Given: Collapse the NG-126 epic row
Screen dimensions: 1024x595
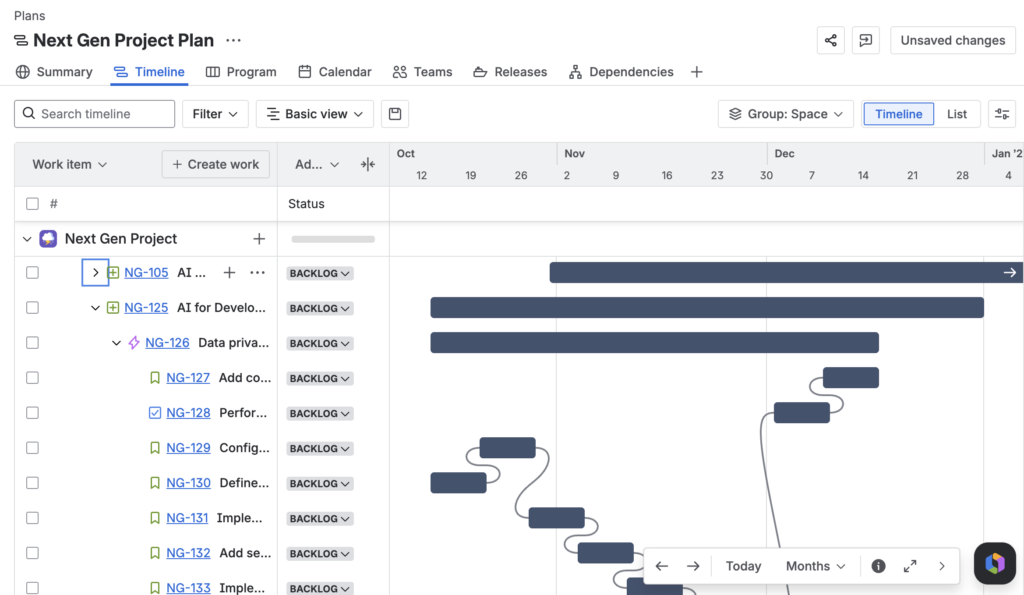Looking at the screenshot, I should click(116, 343).
